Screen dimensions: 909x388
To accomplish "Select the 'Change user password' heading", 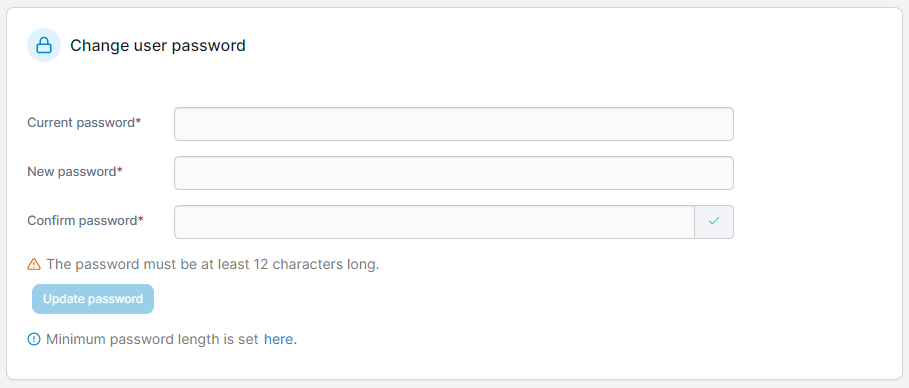I will (x=158, y=45).
